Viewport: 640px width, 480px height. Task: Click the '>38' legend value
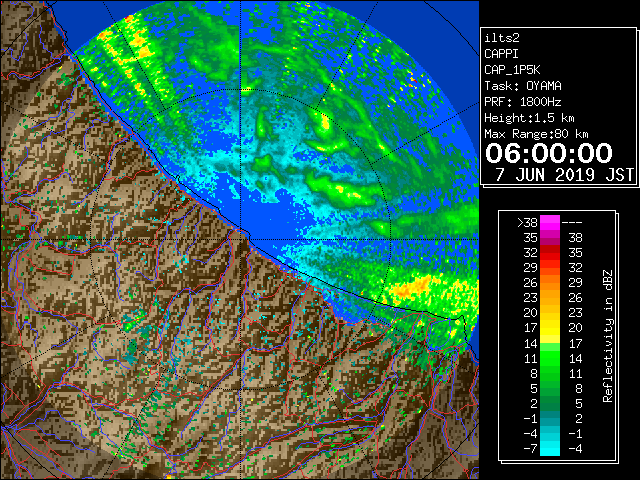click(527, 222)
